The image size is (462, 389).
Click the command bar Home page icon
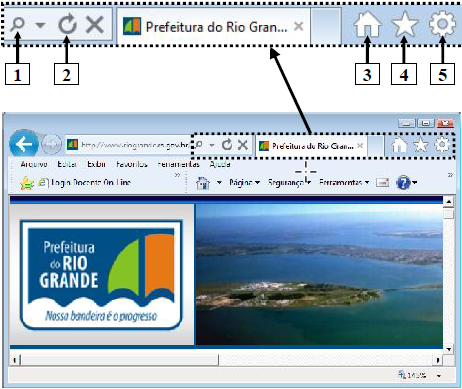tap(203, 183)
